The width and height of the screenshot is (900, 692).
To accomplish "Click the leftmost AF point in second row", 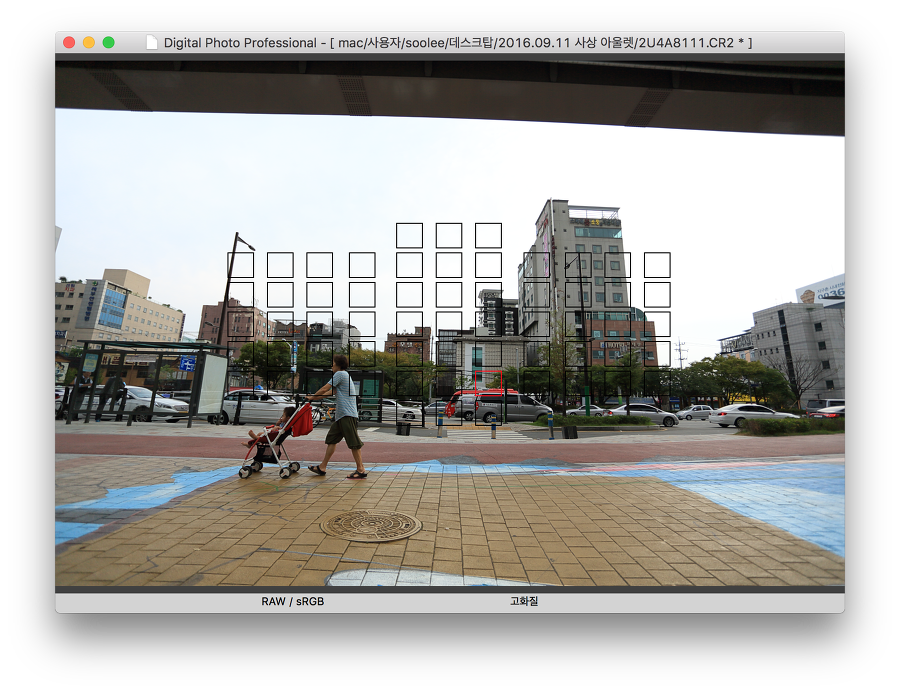I will click(x=241, y=265).
